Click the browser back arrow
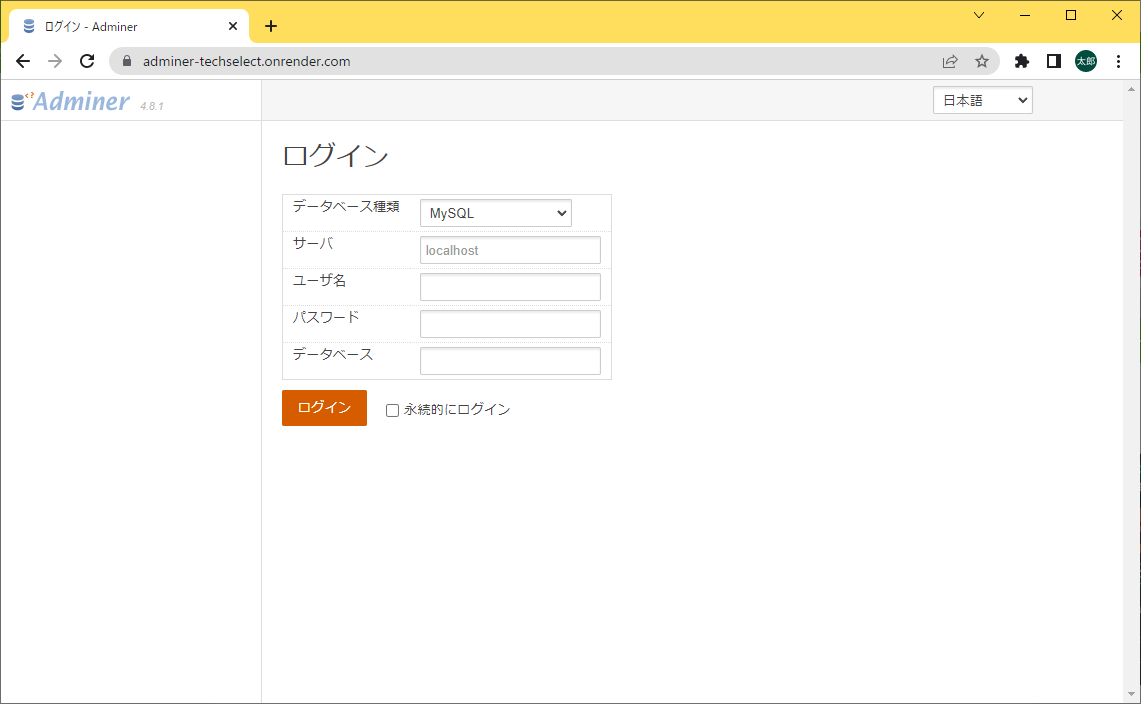Screen dimensions: 1141x704 (x=23, y=61)
